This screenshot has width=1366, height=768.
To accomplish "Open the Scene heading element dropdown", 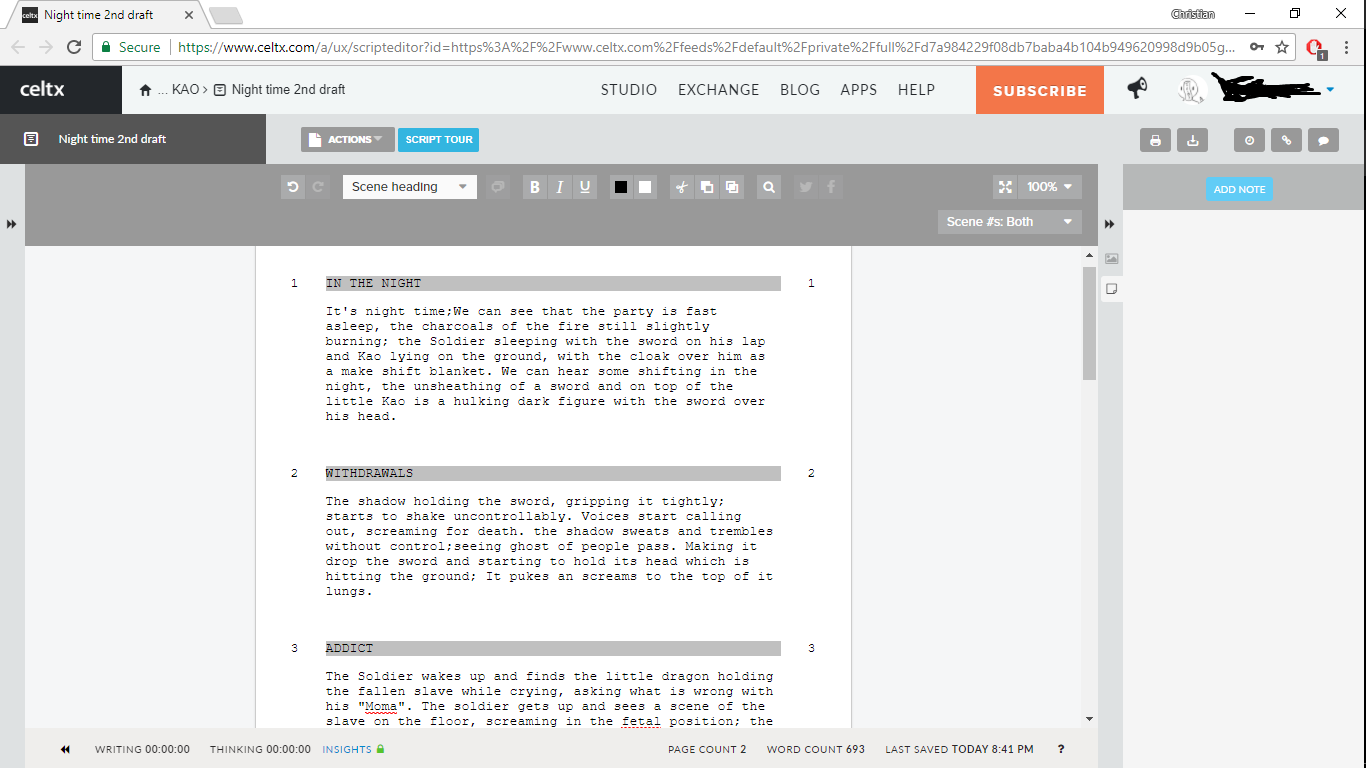I will tap(409, 187).
